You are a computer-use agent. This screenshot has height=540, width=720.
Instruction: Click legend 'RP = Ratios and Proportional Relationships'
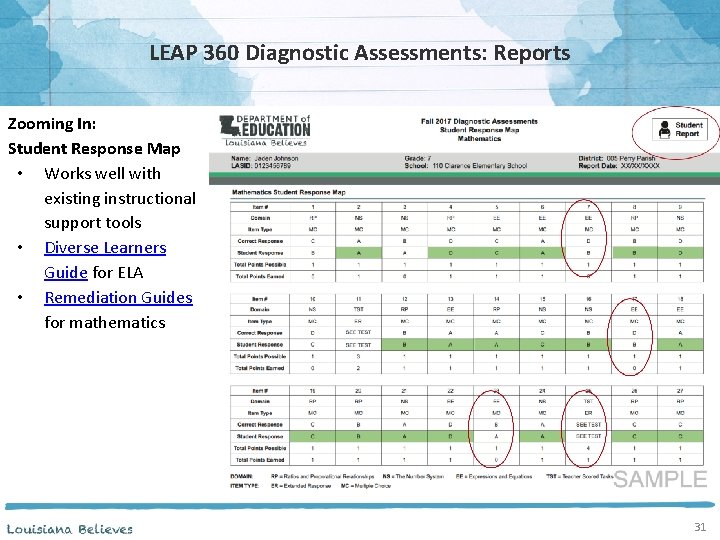pyautogui.click(x=322, y=477)
